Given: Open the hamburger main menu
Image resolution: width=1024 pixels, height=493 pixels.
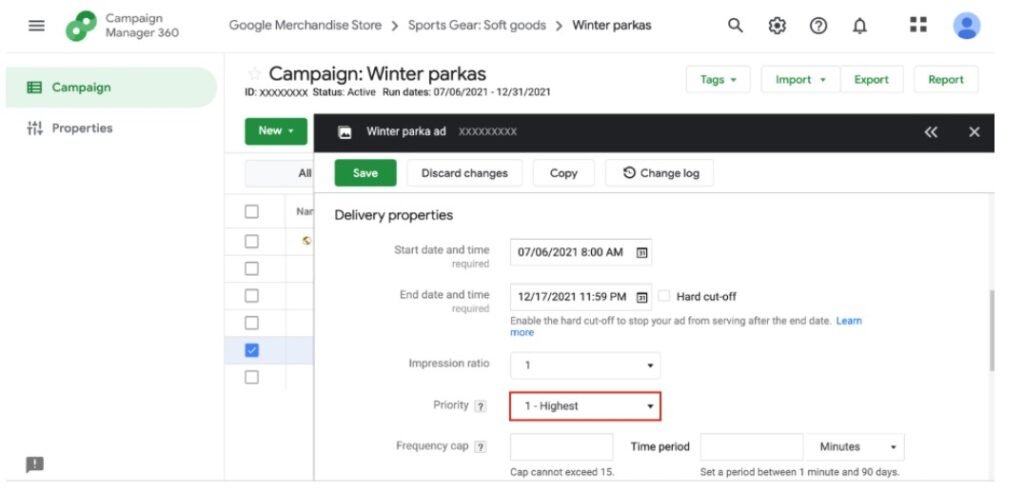Looking at the screenshot, I should [37, 25].
